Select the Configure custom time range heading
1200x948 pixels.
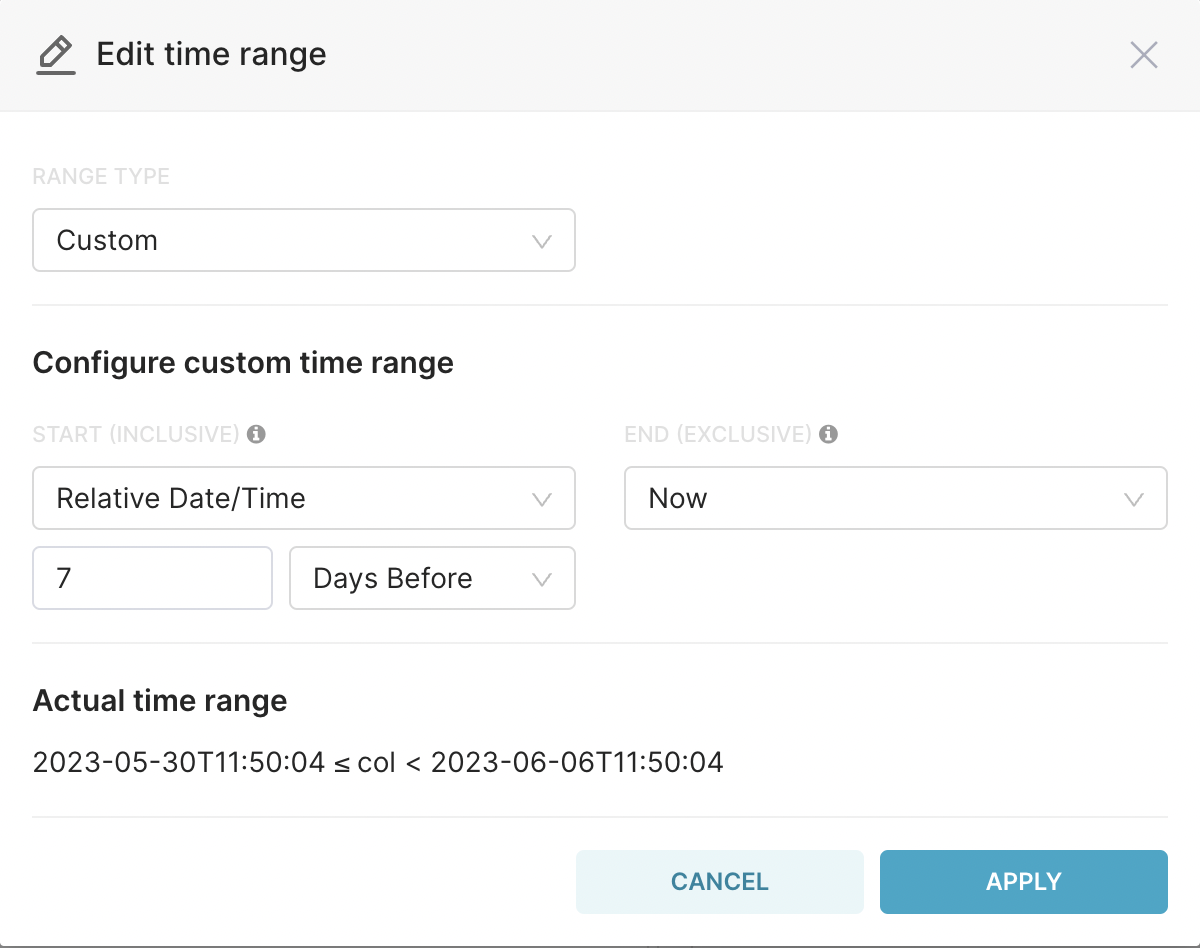pos(243,362)
